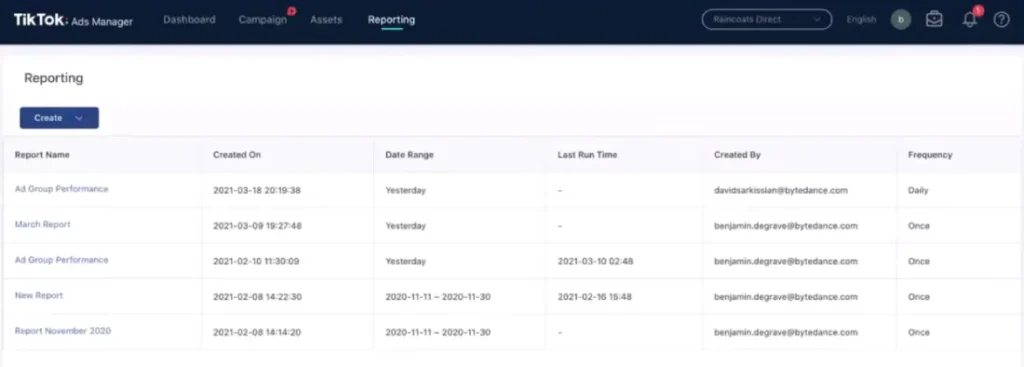The image size is (1024, 367).
Task: Open Ad Group Performance report created 2021-02-10
Action: [61, 260]
